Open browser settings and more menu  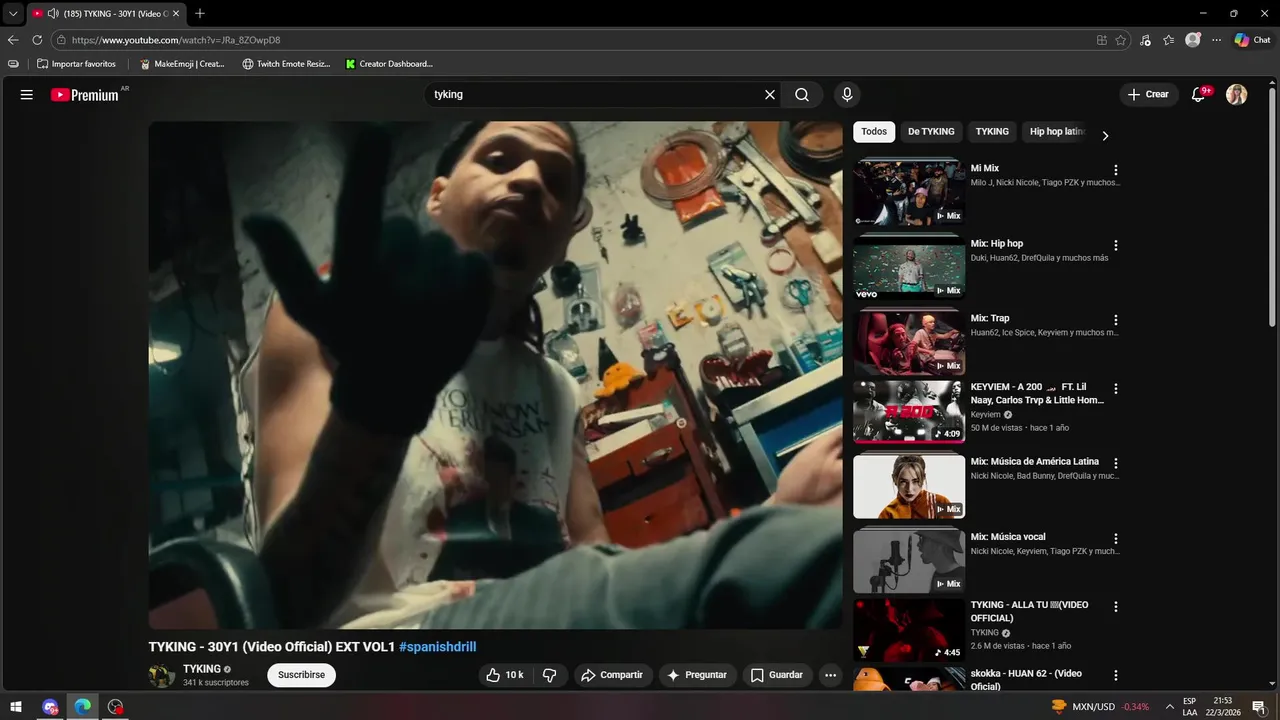(x=1216, y=40)
